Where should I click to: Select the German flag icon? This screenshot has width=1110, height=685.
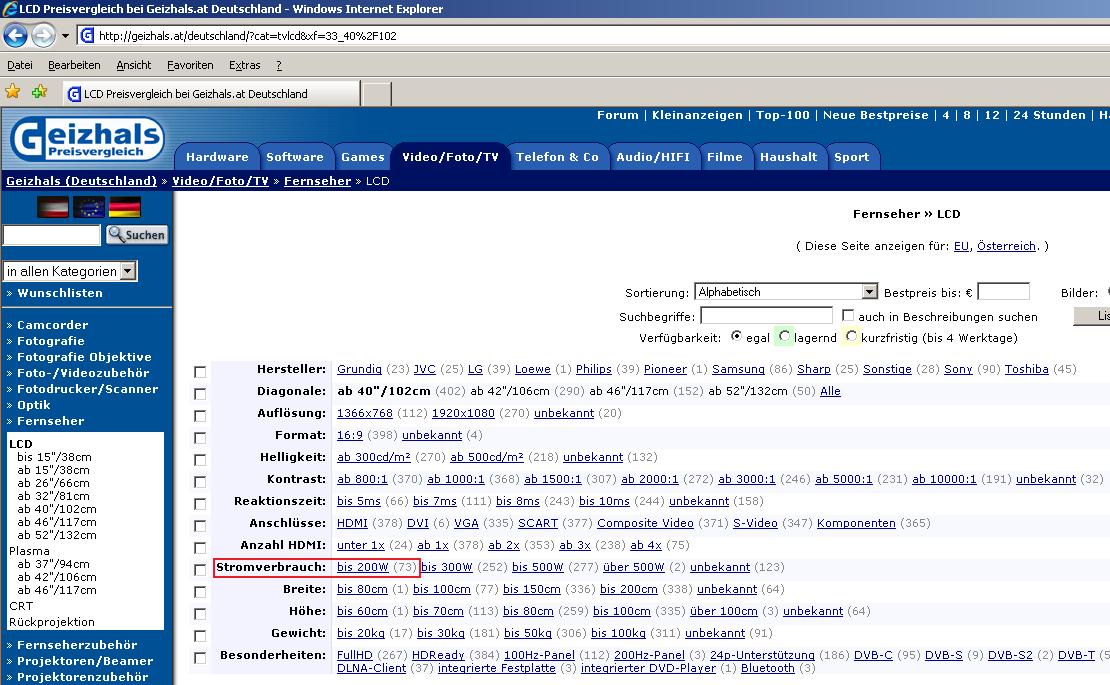125,207
